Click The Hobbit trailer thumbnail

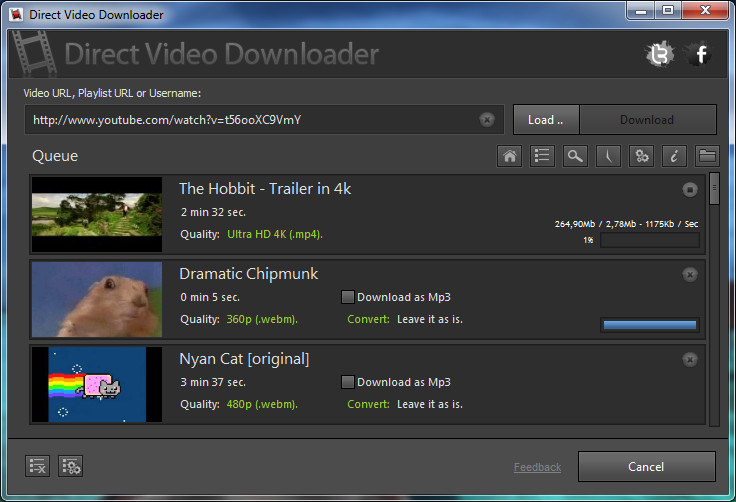point(97,215)
